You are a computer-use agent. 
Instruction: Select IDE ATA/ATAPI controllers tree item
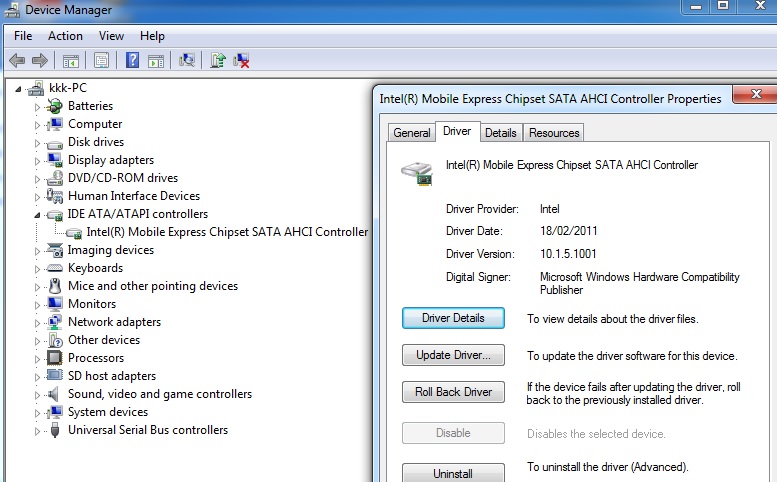(138, 214)
